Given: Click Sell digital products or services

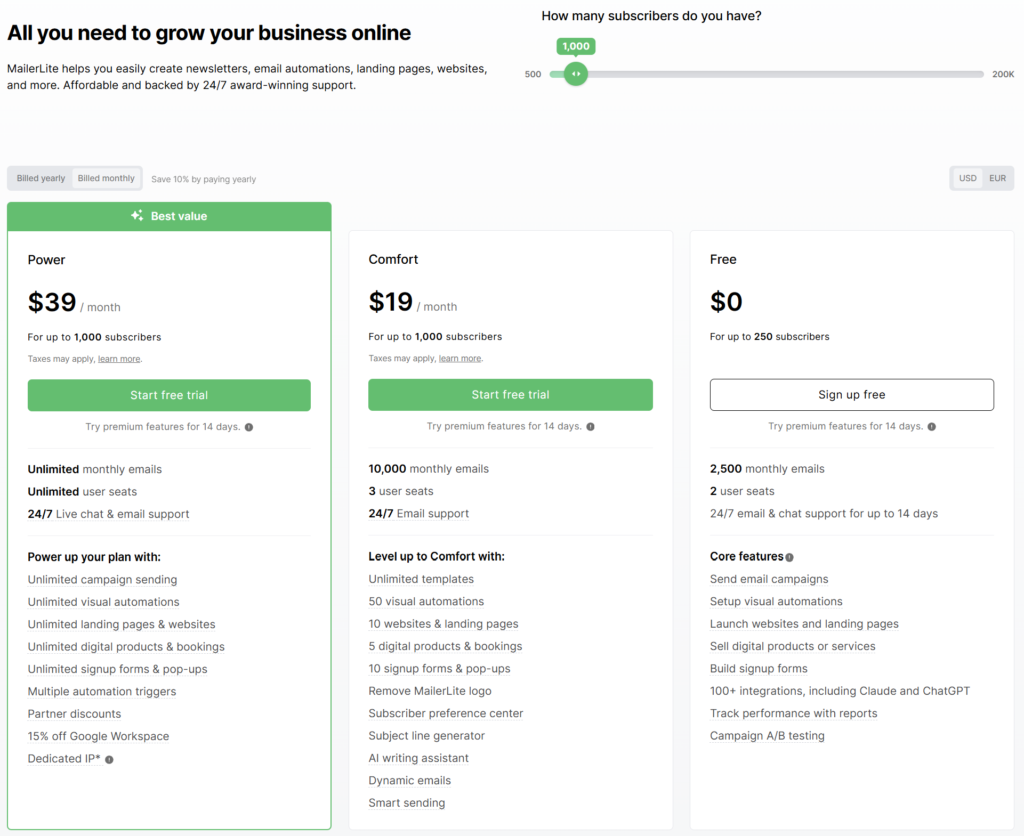Looking at the screenshot, I should [793, 646].
